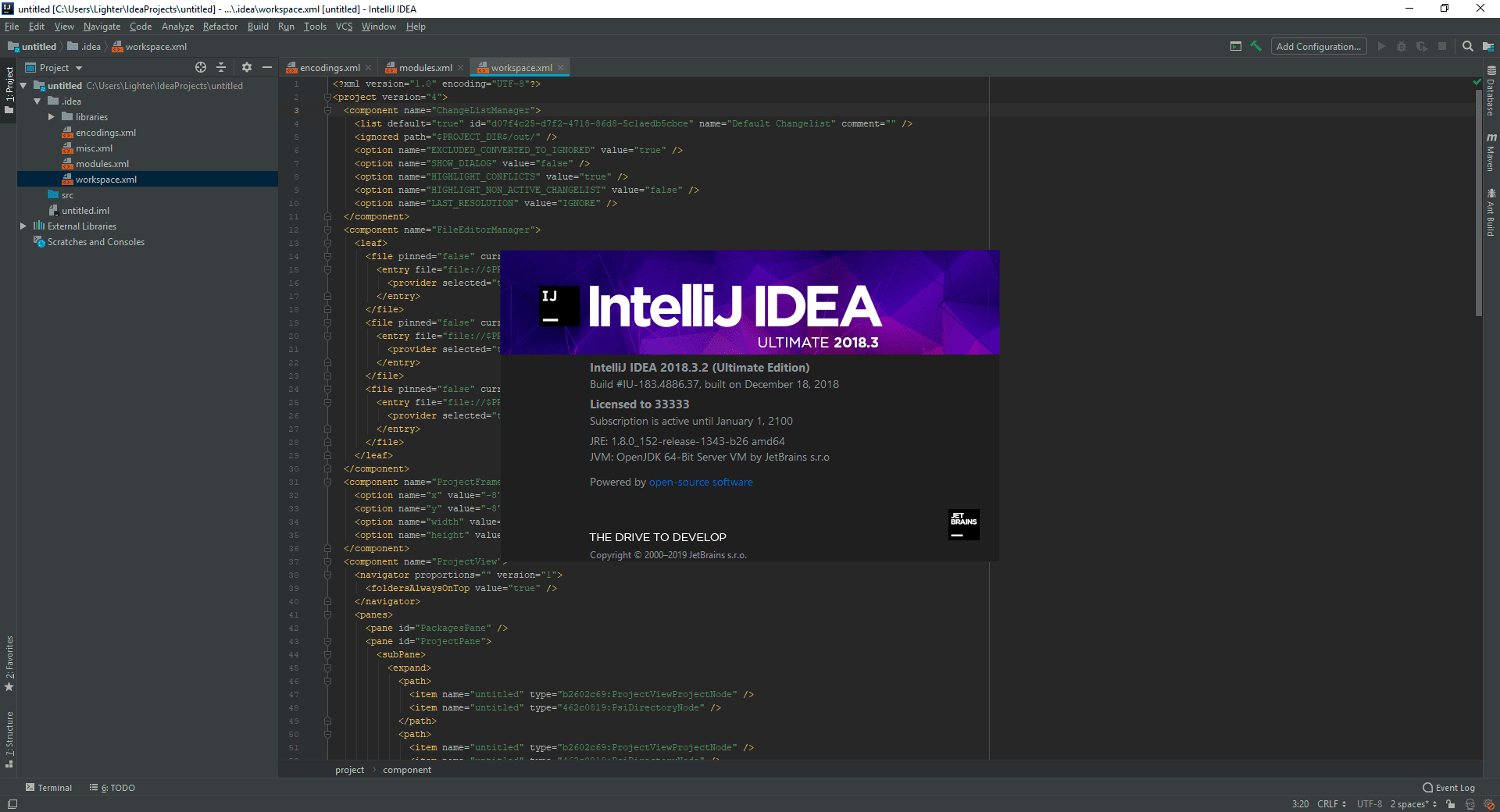Click the Hector inspector icon in the status bar
Image resolution: width=1500 pixels, height=812 pixels.
1470,803
